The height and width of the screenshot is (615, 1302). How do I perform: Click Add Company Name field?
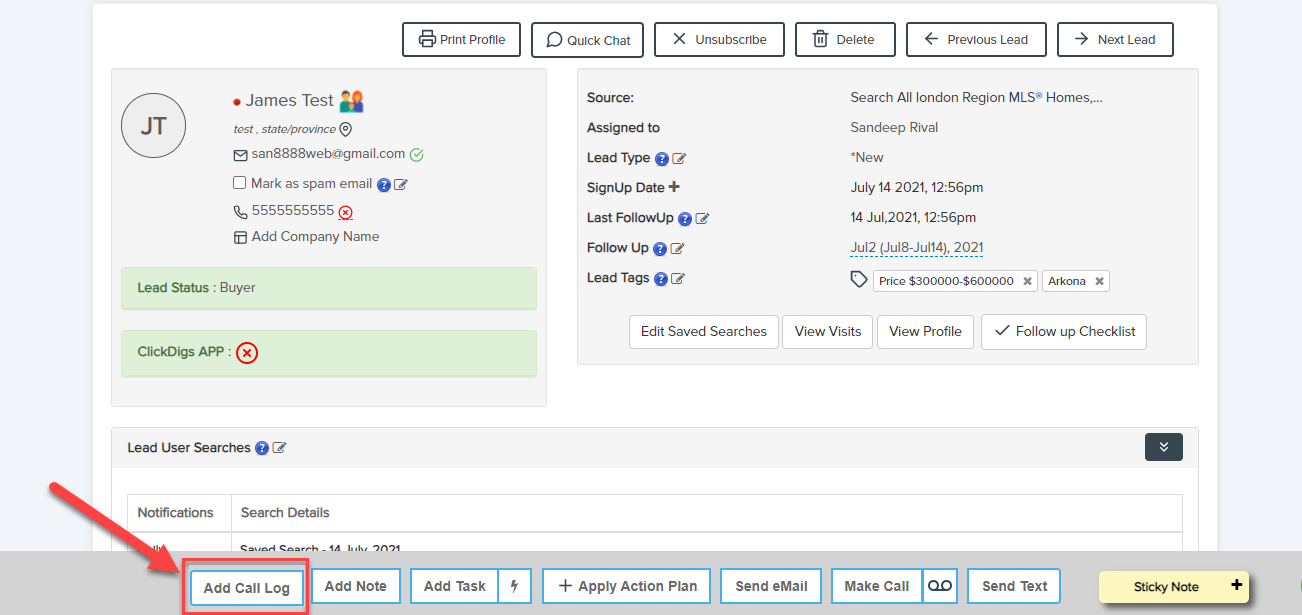click(x=315, y=237)
